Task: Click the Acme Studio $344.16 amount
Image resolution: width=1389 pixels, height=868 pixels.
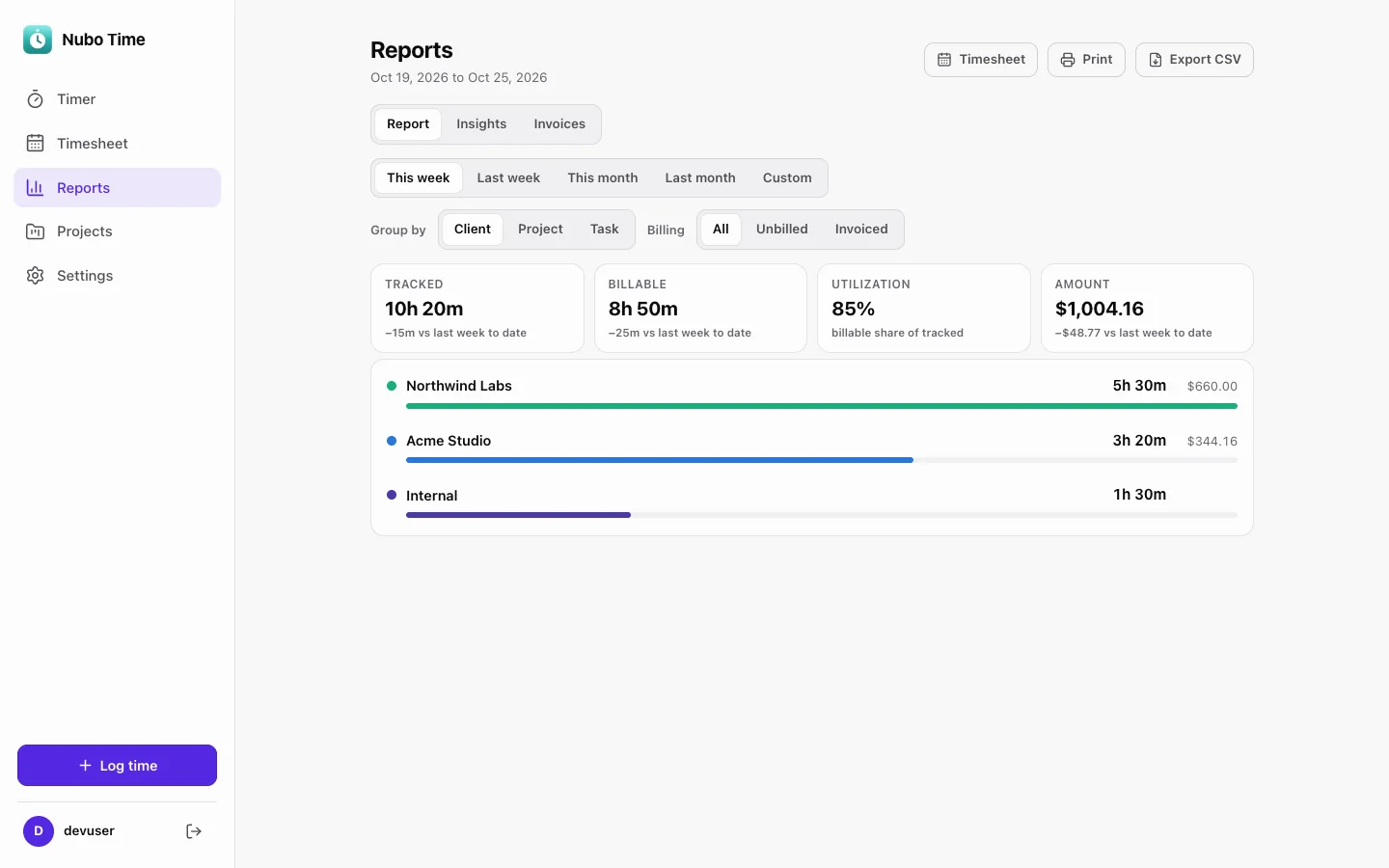Action: pyautogui.click(x=1212, y=442)
